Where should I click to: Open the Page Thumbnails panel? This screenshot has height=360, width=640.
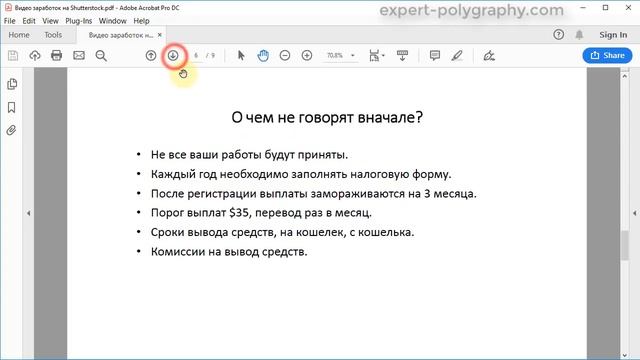coord(12,84)
